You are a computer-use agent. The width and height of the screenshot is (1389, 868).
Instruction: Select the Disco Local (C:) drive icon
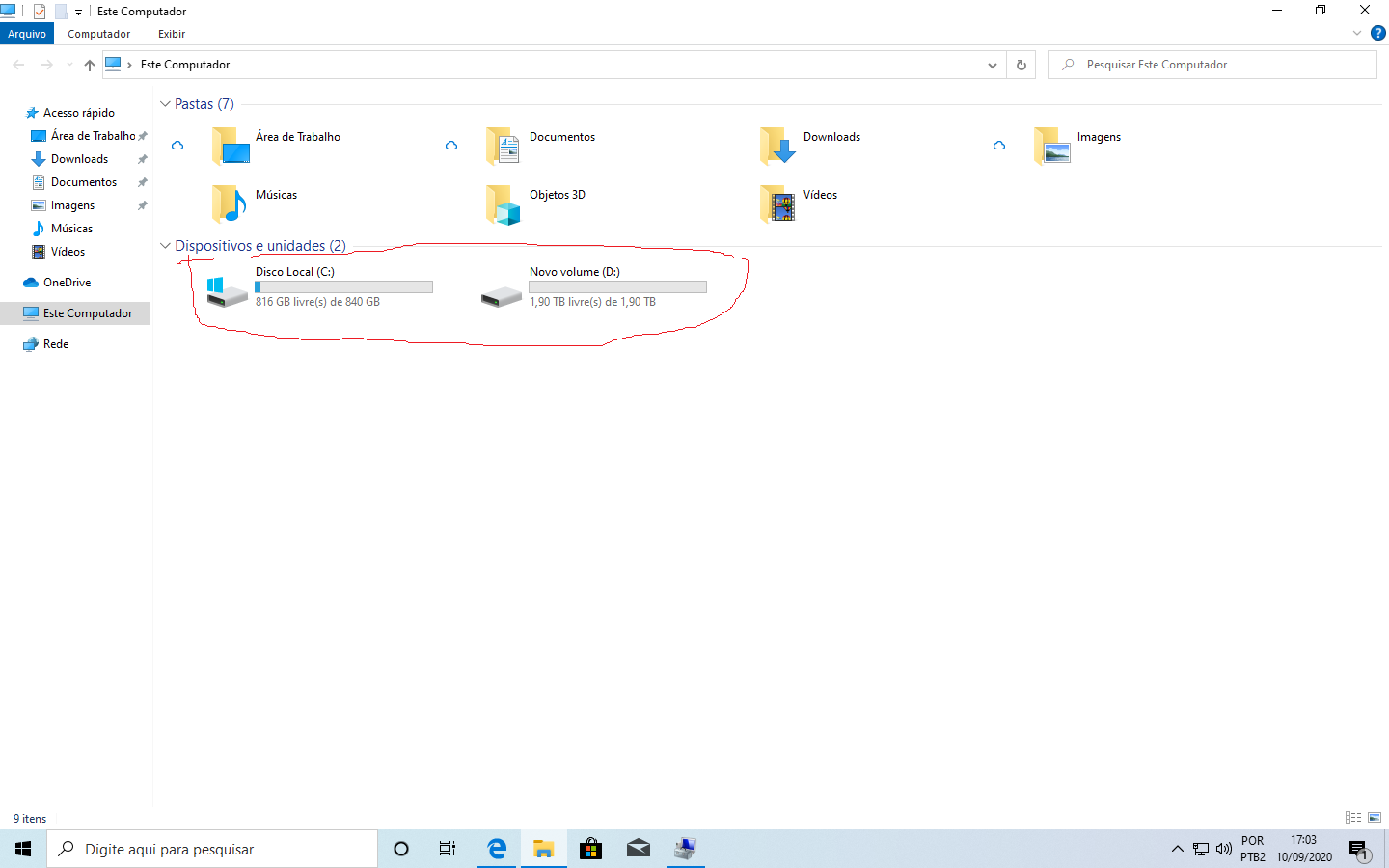point(229,291)
